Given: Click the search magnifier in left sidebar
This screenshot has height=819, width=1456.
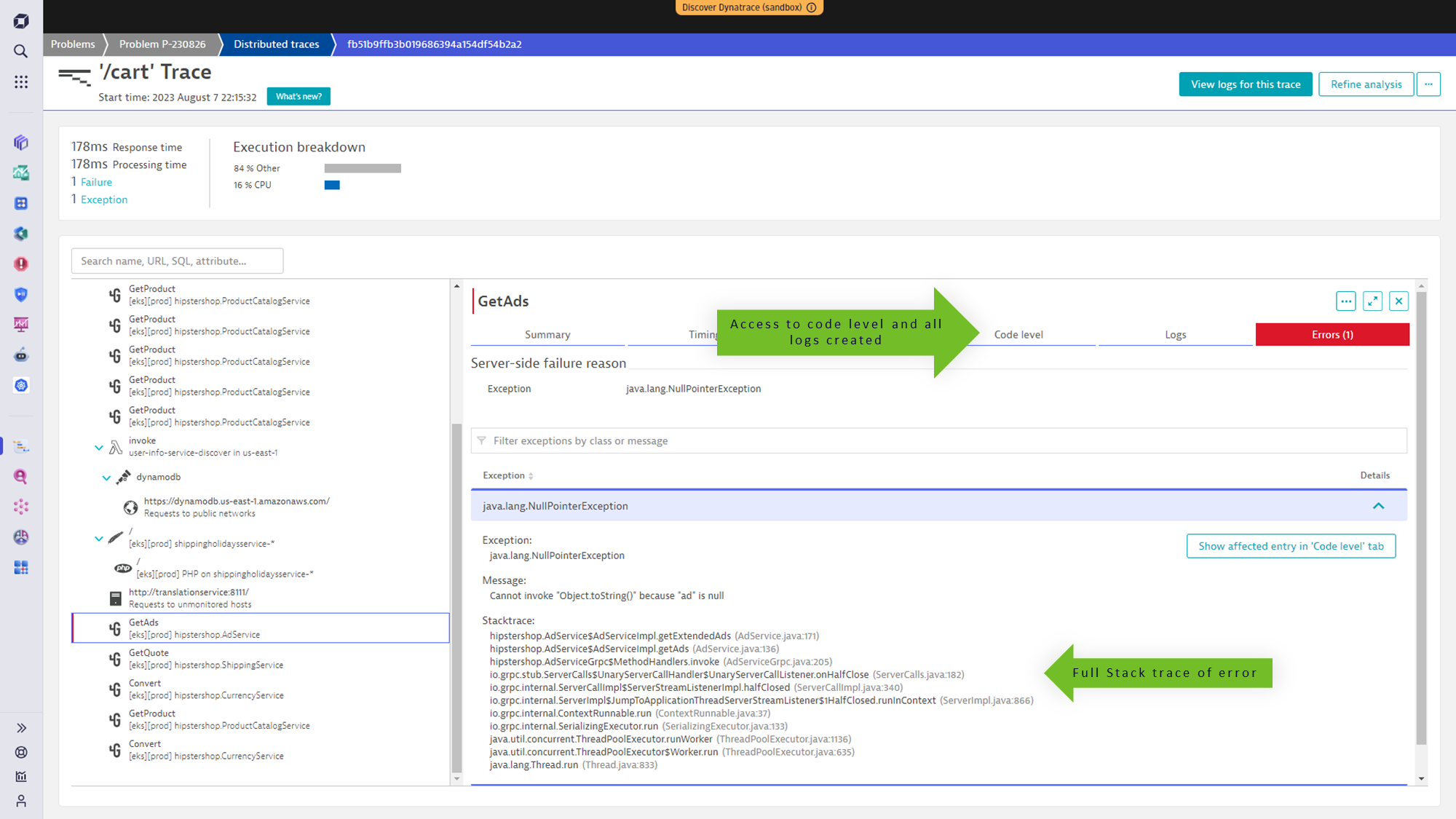Looking at the screenshot, I should (21, 51).
